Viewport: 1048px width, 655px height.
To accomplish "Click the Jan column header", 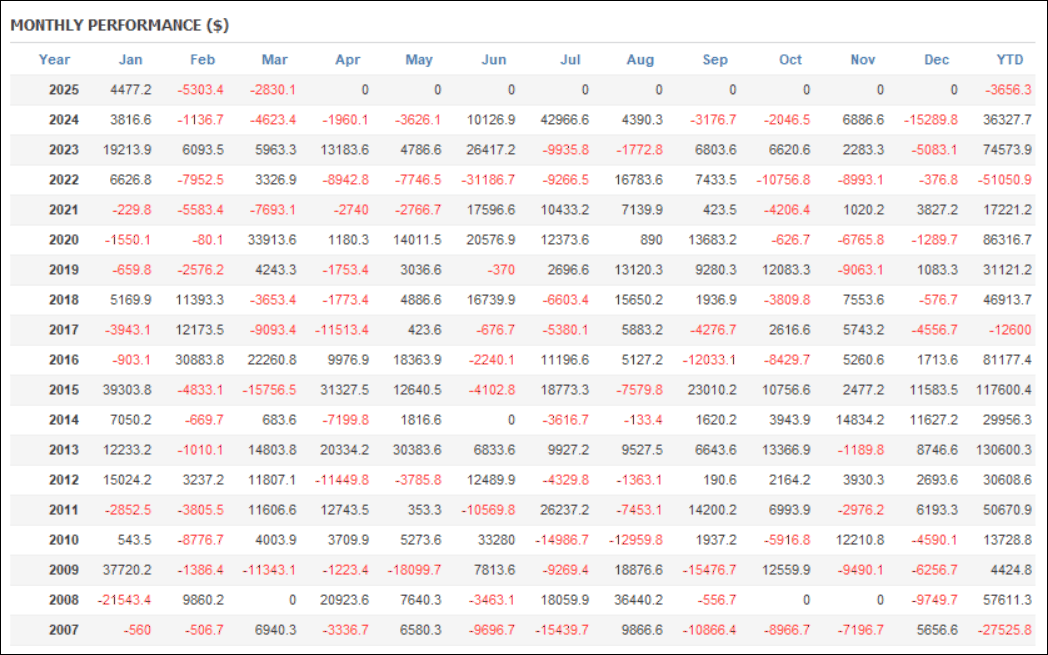I will [x=130, y=59].
